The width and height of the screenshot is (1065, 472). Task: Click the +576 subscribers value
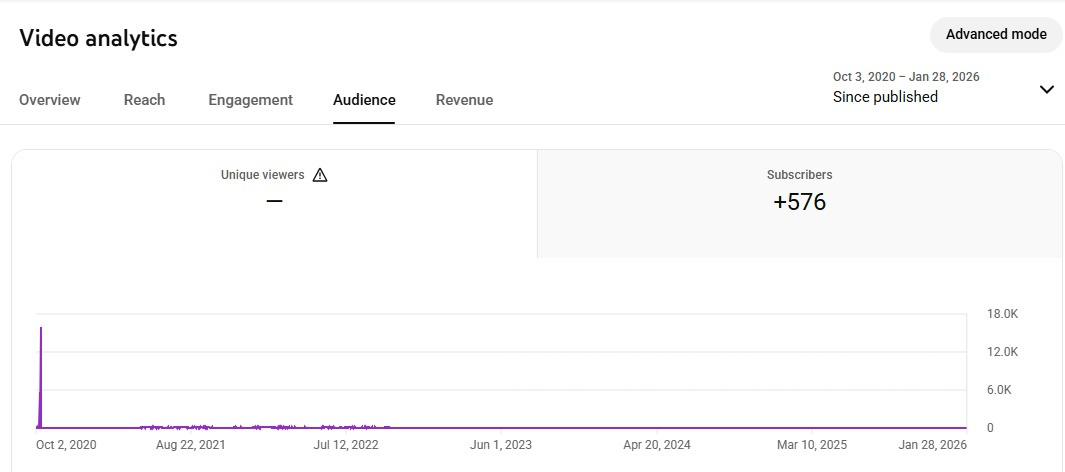pos(799,202)
